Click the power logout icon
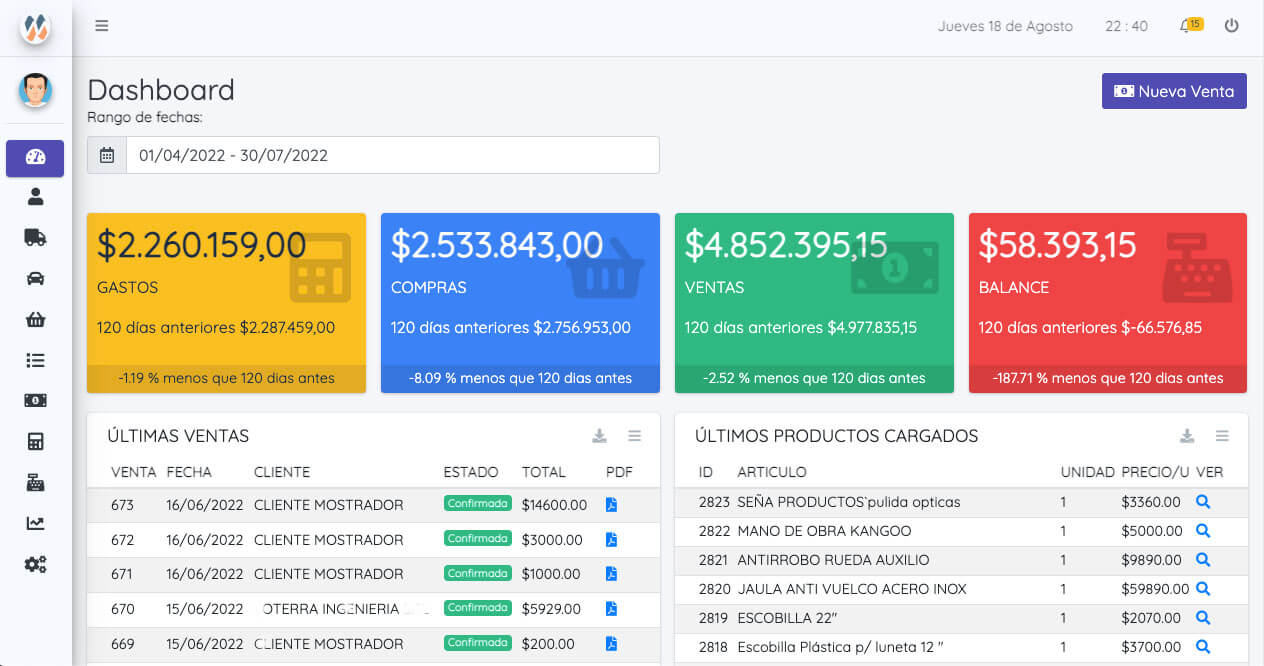The width and height of the screenshot is (1264, 666). (1231, 26)
